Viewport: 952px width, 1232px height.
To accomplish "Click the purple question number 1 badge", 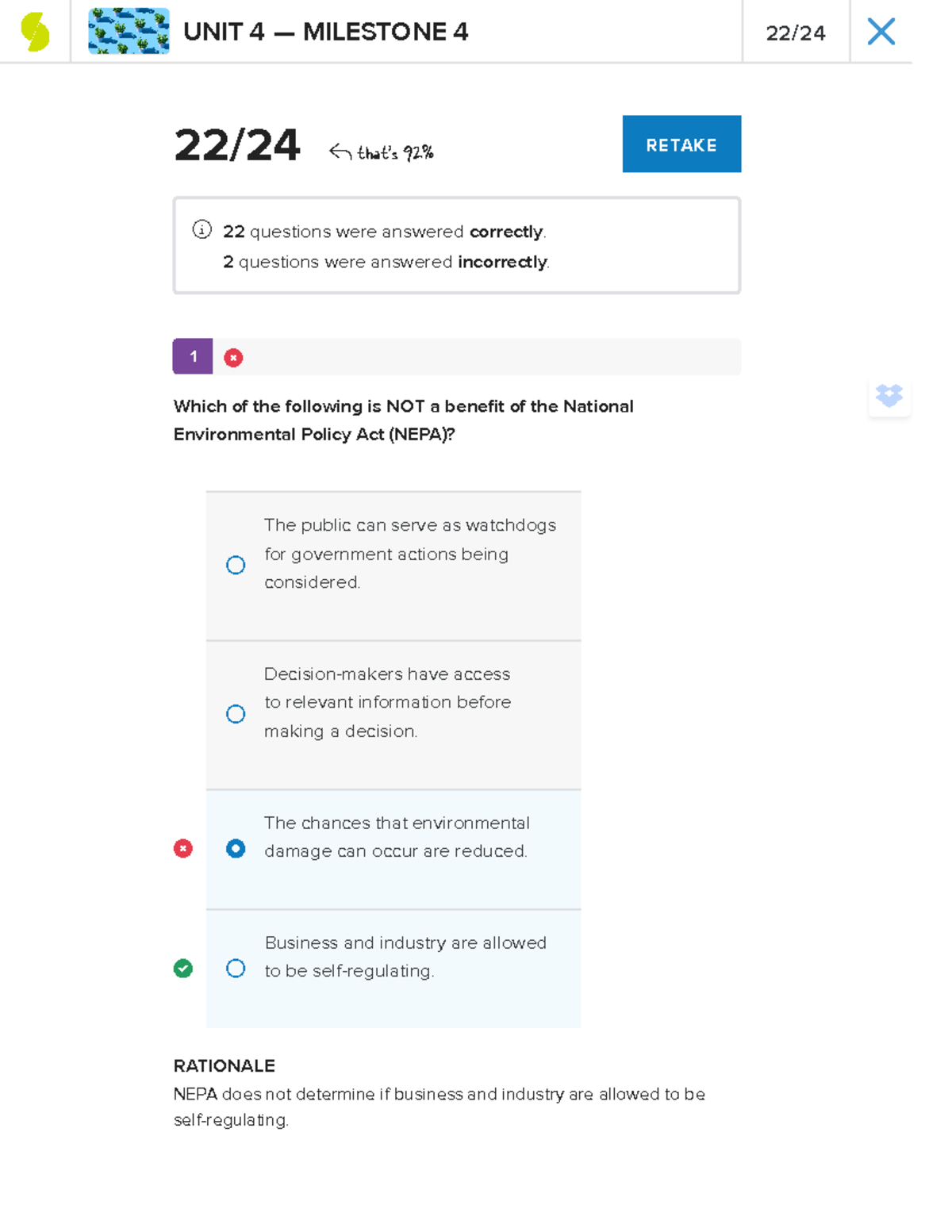I will click(193, 357).
